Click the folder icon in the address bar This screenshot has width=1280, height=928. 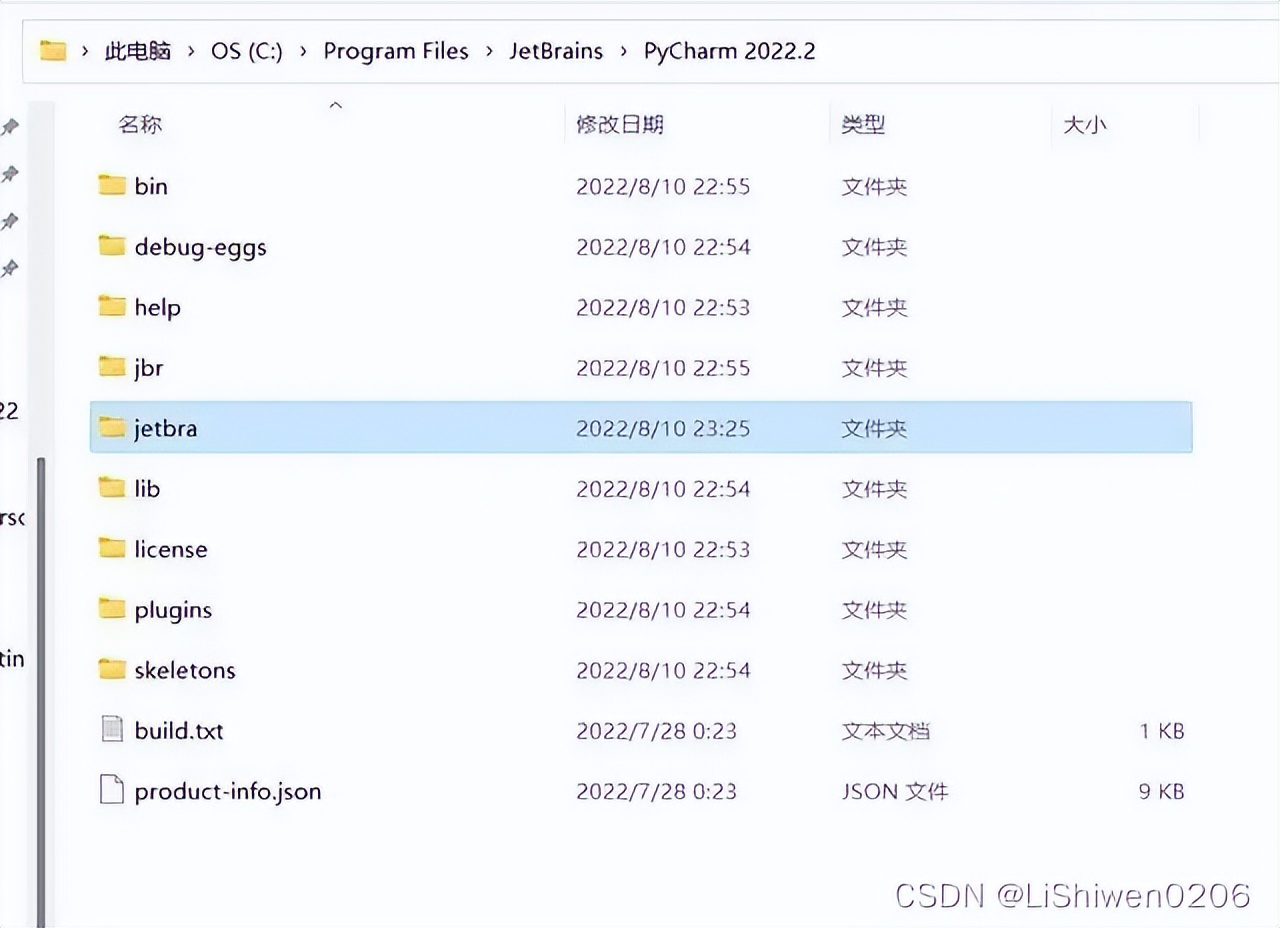tap(53, 50)
